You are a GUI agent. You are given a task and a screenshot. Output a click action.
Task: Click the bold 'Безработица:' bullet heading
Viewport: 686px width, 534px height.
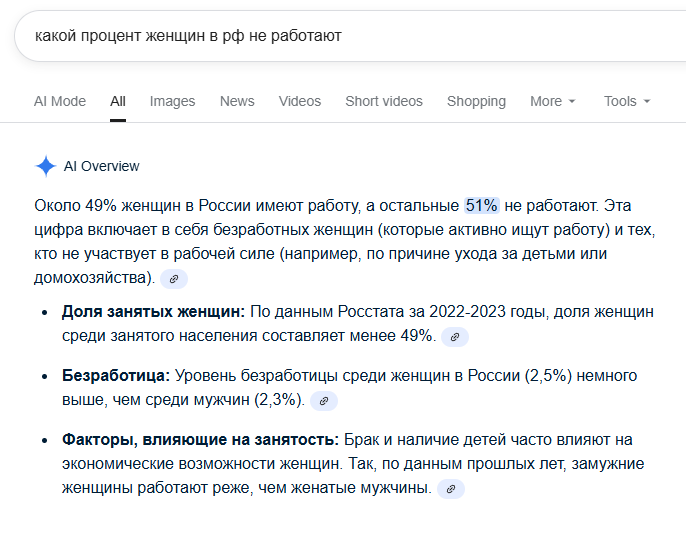coord(116,376)
